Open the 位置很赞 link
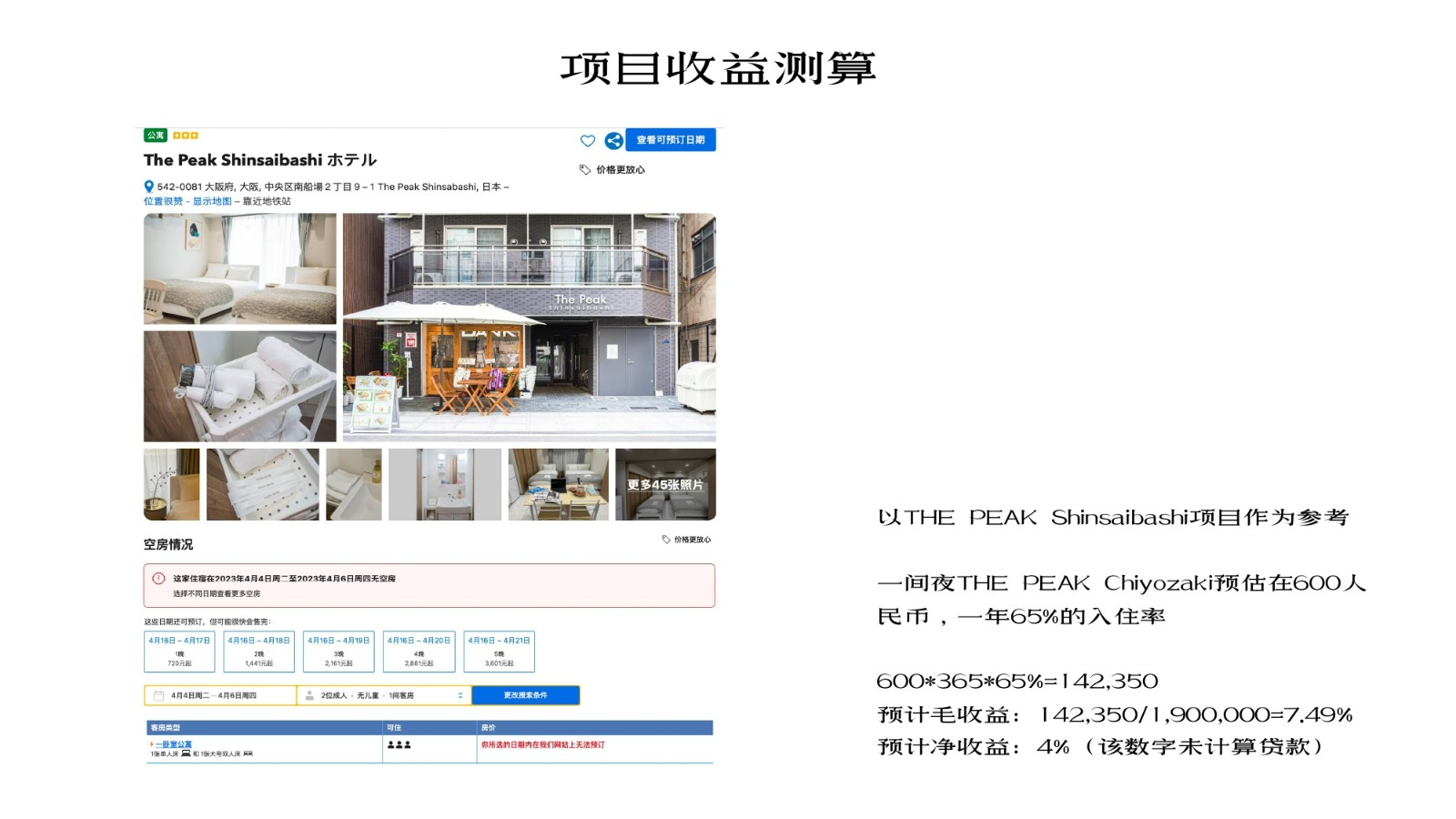 [x=163, y=201]
